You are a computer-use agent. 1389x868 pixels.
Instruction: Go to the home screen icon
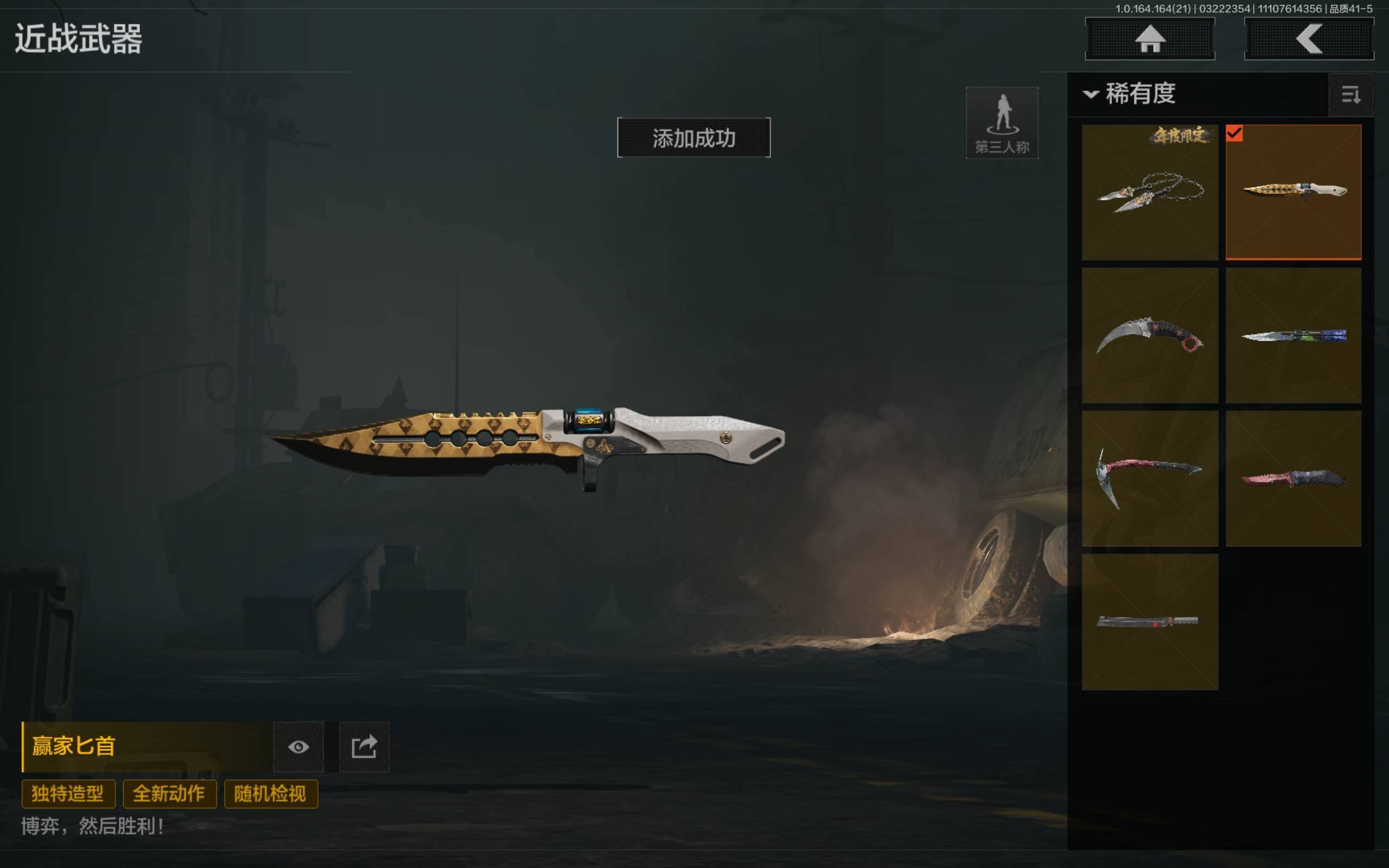(x=1150, y=39)
